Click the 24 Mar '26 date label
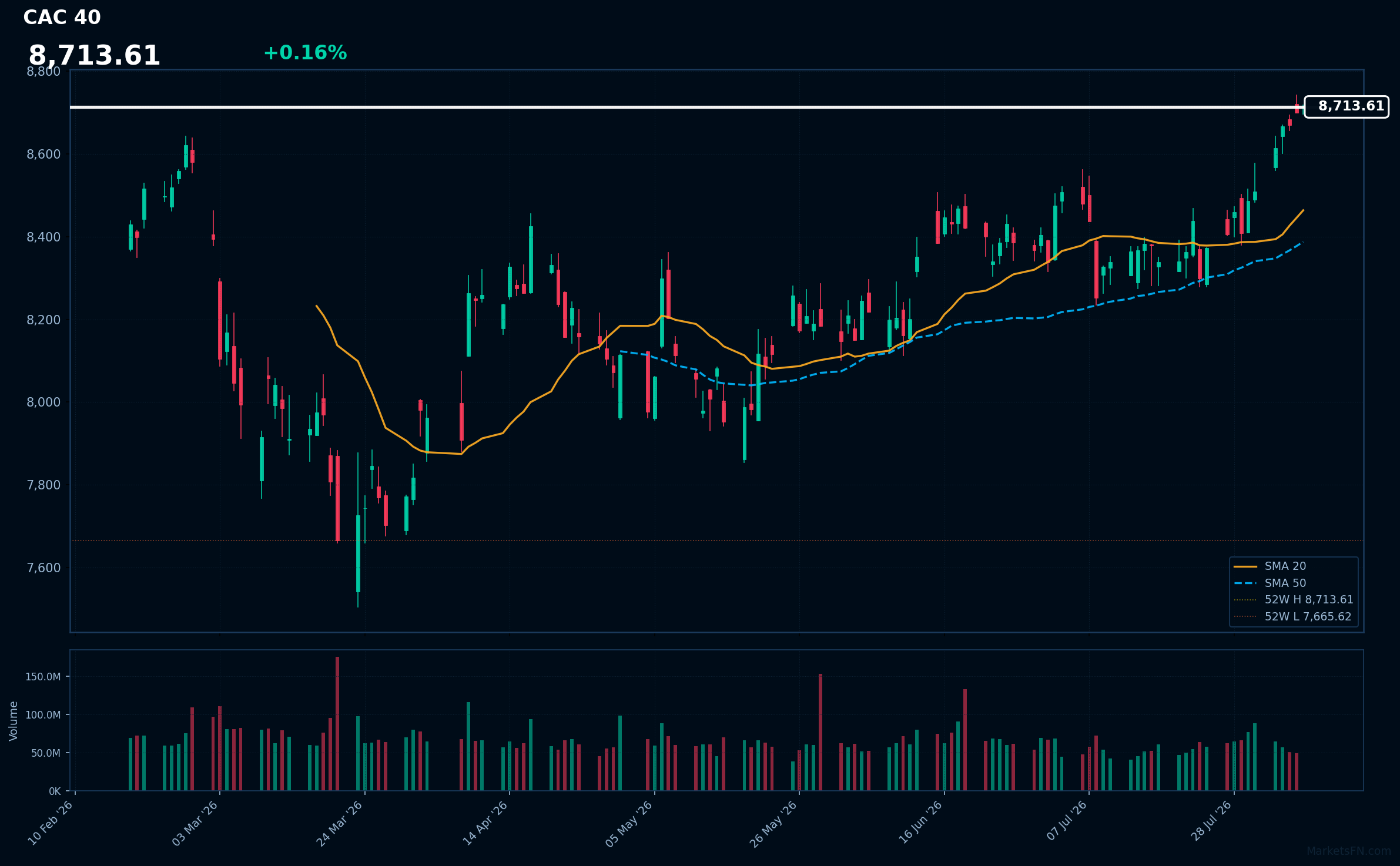Image resolution: width=1400 pixels, height=866 pixels. (340, 823)
